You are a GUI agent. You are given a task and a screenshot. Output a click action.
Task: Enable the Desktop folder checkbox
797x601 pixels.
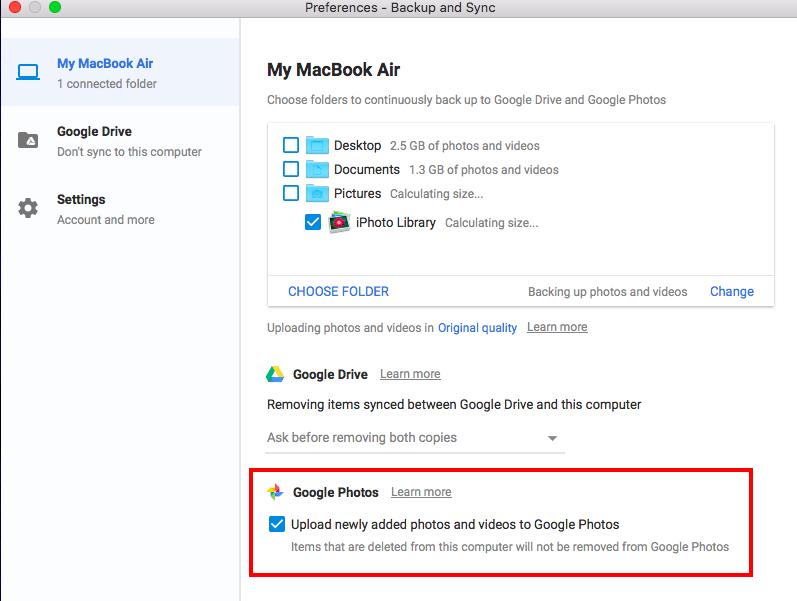click(x=291, y=145)
